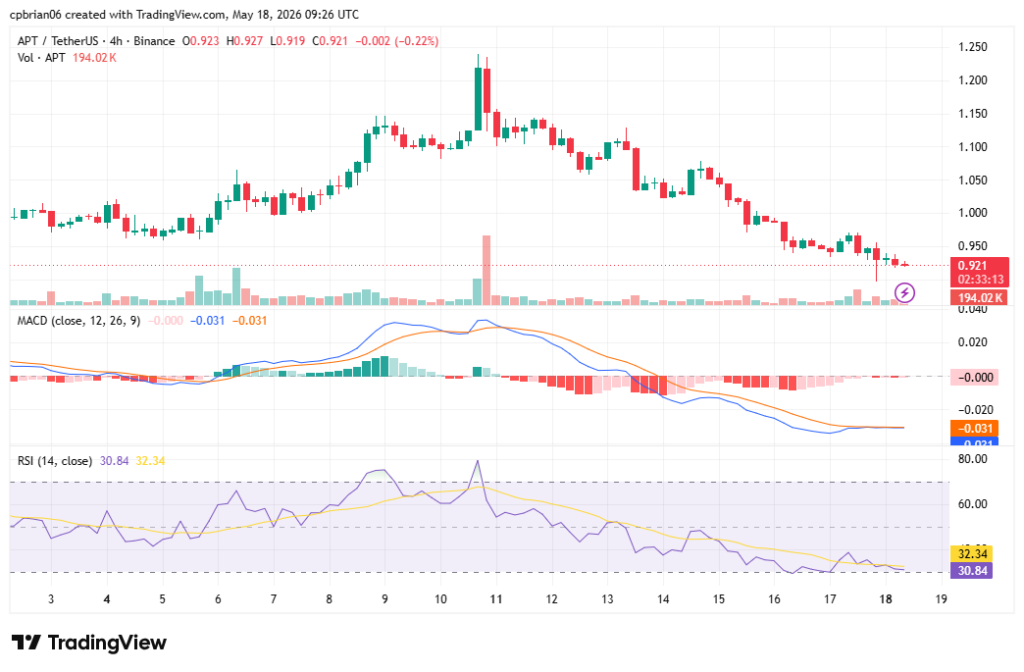Click the orange -0.031 MACD signal tag
Image resolution: width=1024 pixels, height=672 pixels.
click(x=974, y=428)
